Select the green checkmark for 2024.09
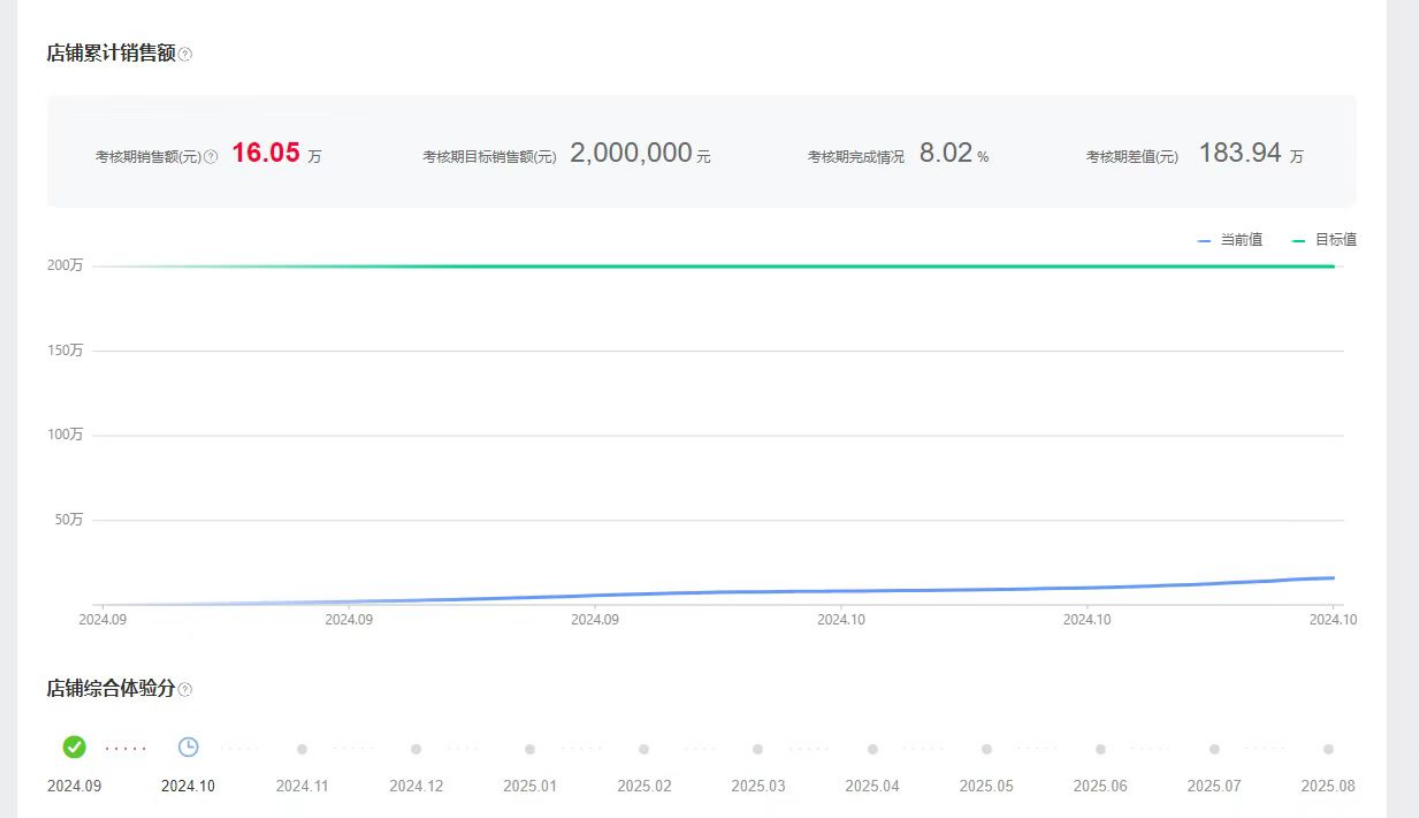This screenshot has height=818, width=1419. tap(74, 747)
